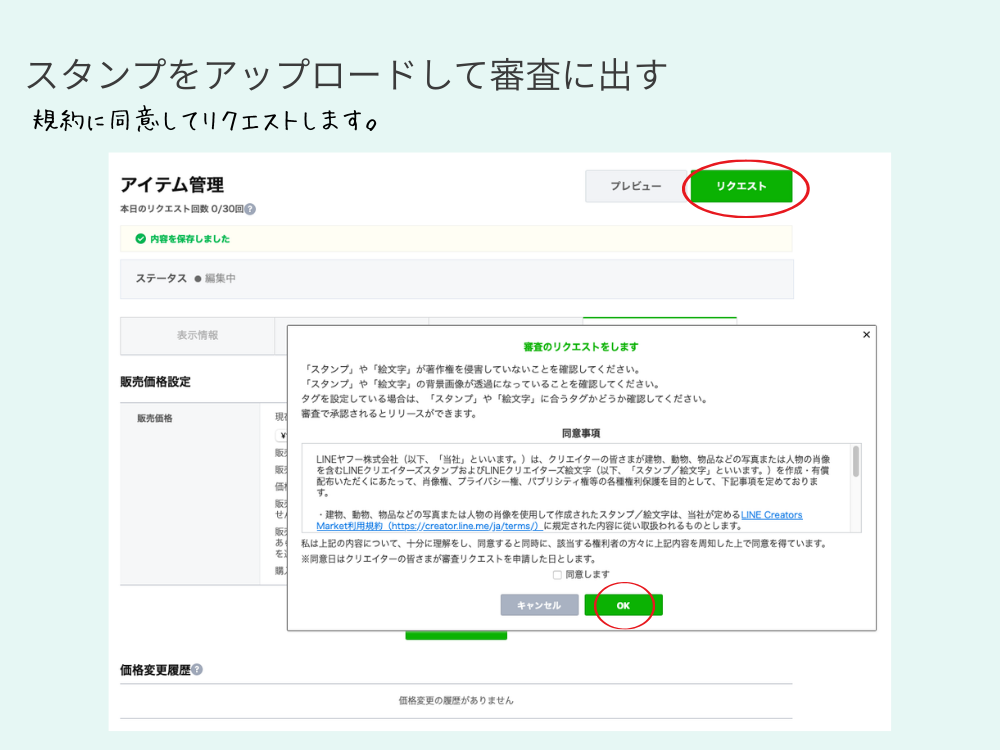The height and width of the screenshot is (750, 1000).
Task: Click the green checkmark on 内容を保存しました banner
Action: pos(141,238)
